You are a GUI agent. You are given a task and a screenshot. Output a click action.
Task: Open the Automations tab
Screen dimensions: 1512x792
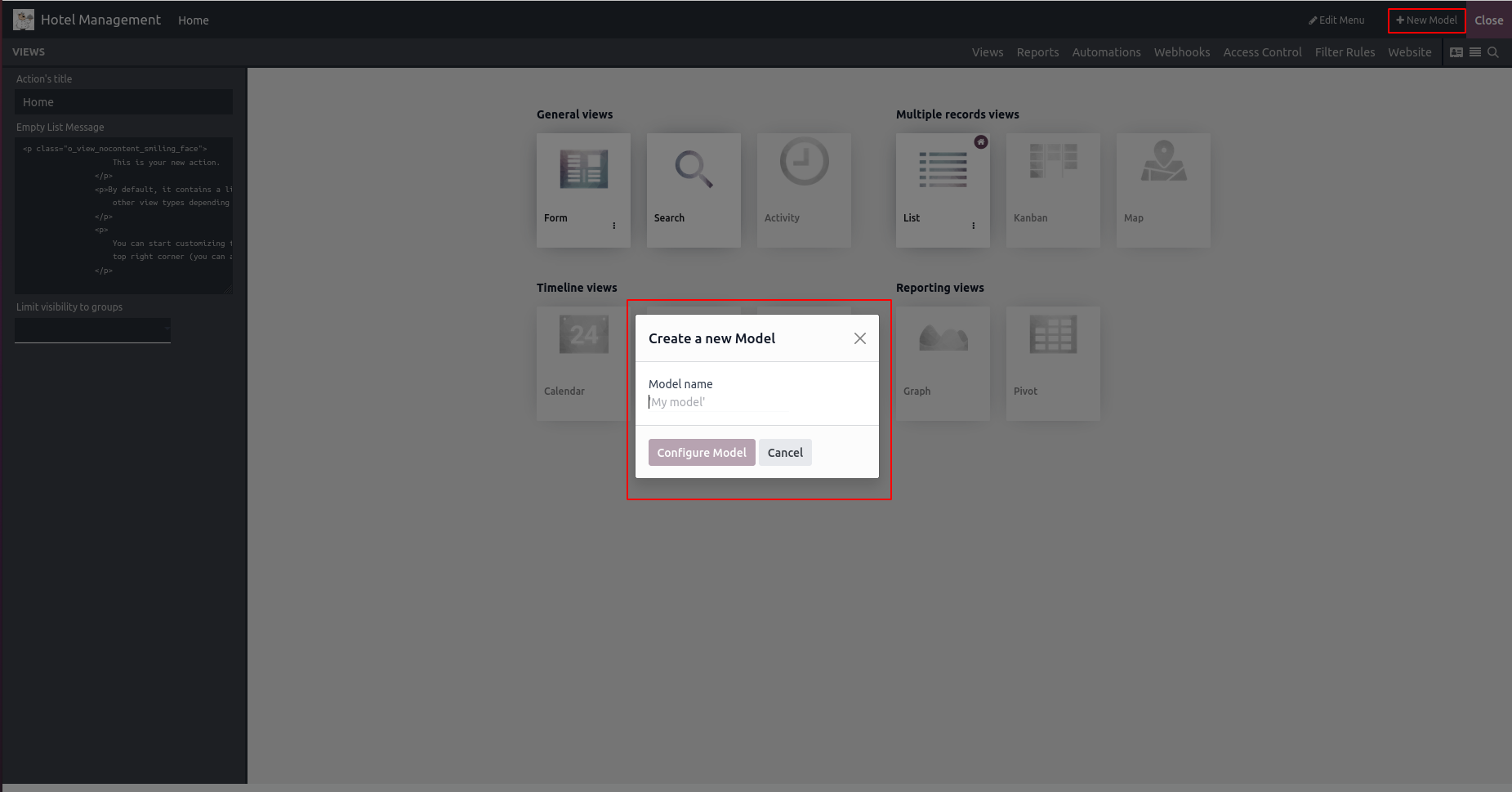1106,52
